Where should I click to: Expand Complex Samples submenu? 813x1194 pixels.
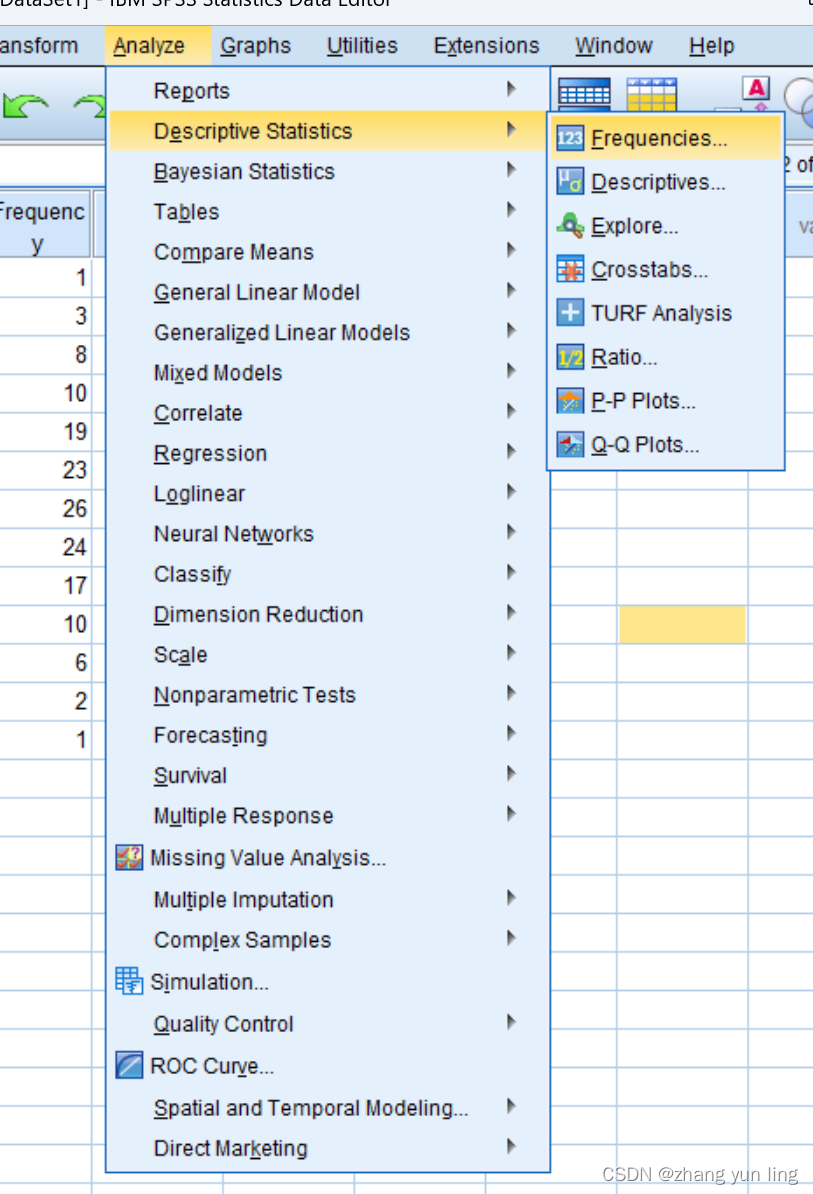pyautogui.click(x=329, y=940)
